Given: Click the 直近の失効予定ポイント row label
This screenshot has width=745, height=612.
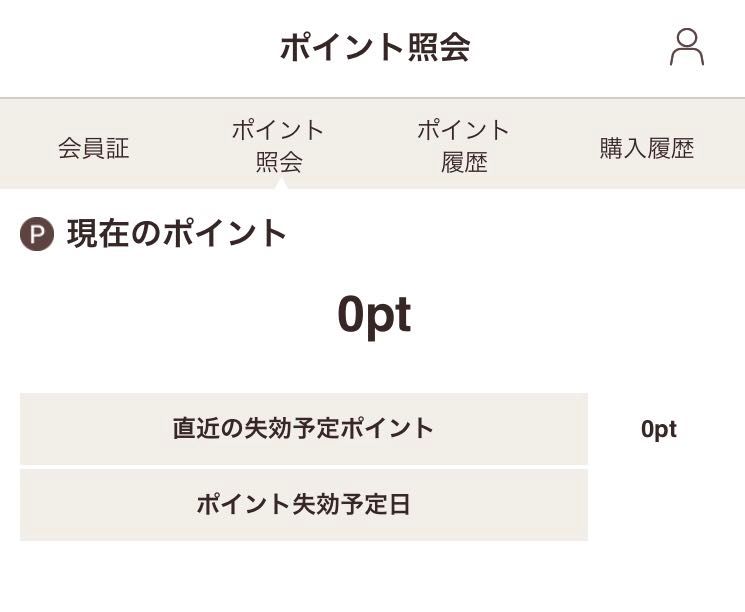Looking at the screenshot, I should (x=303, y=428).
